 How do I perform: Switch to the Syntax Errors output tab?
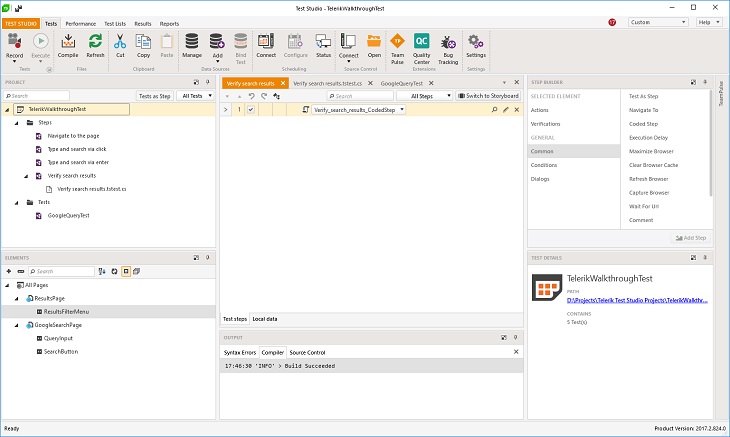point(240,353)
